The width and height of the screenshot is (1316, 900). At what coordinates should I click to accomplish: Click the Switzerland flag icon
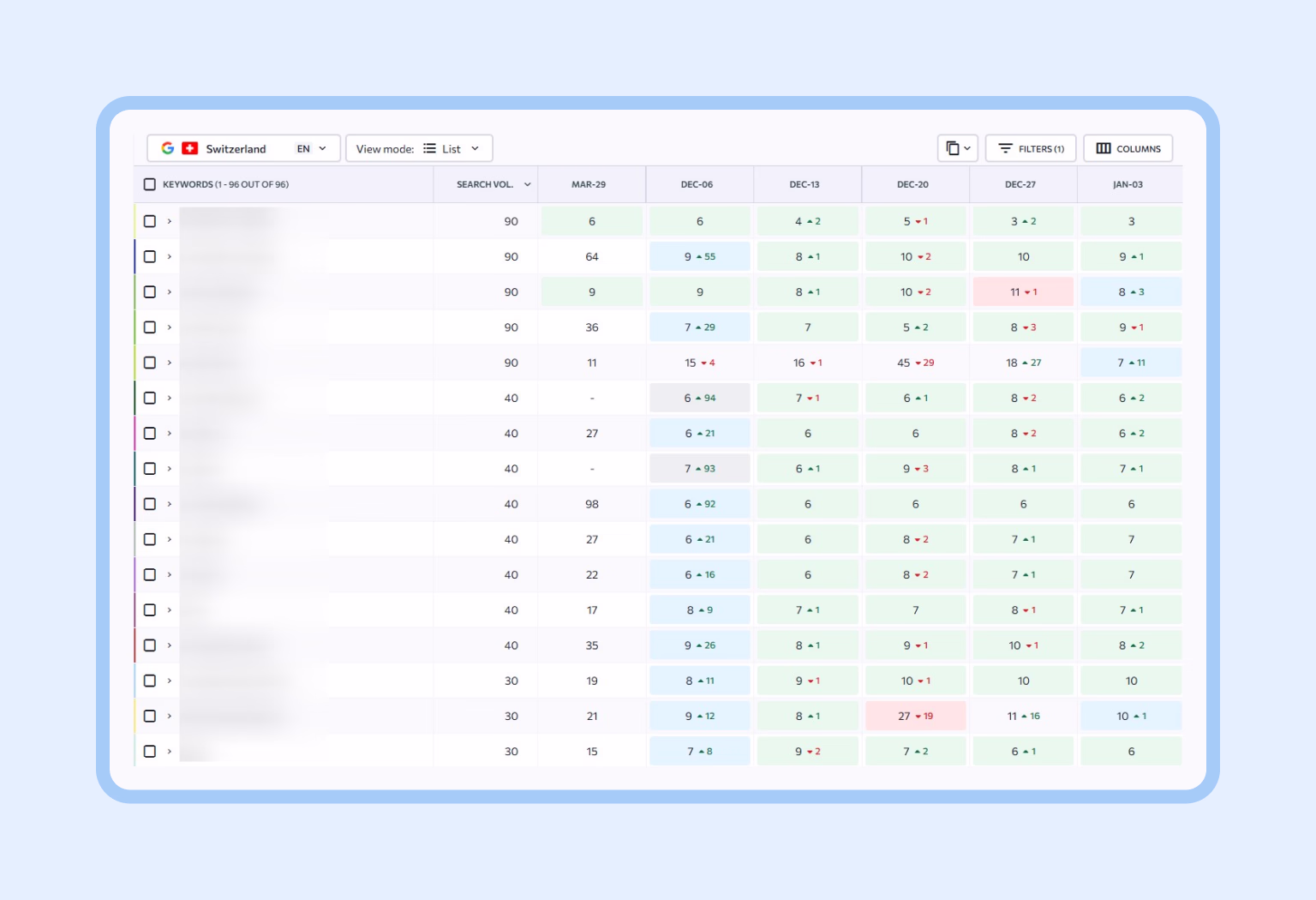coord(190,148)
